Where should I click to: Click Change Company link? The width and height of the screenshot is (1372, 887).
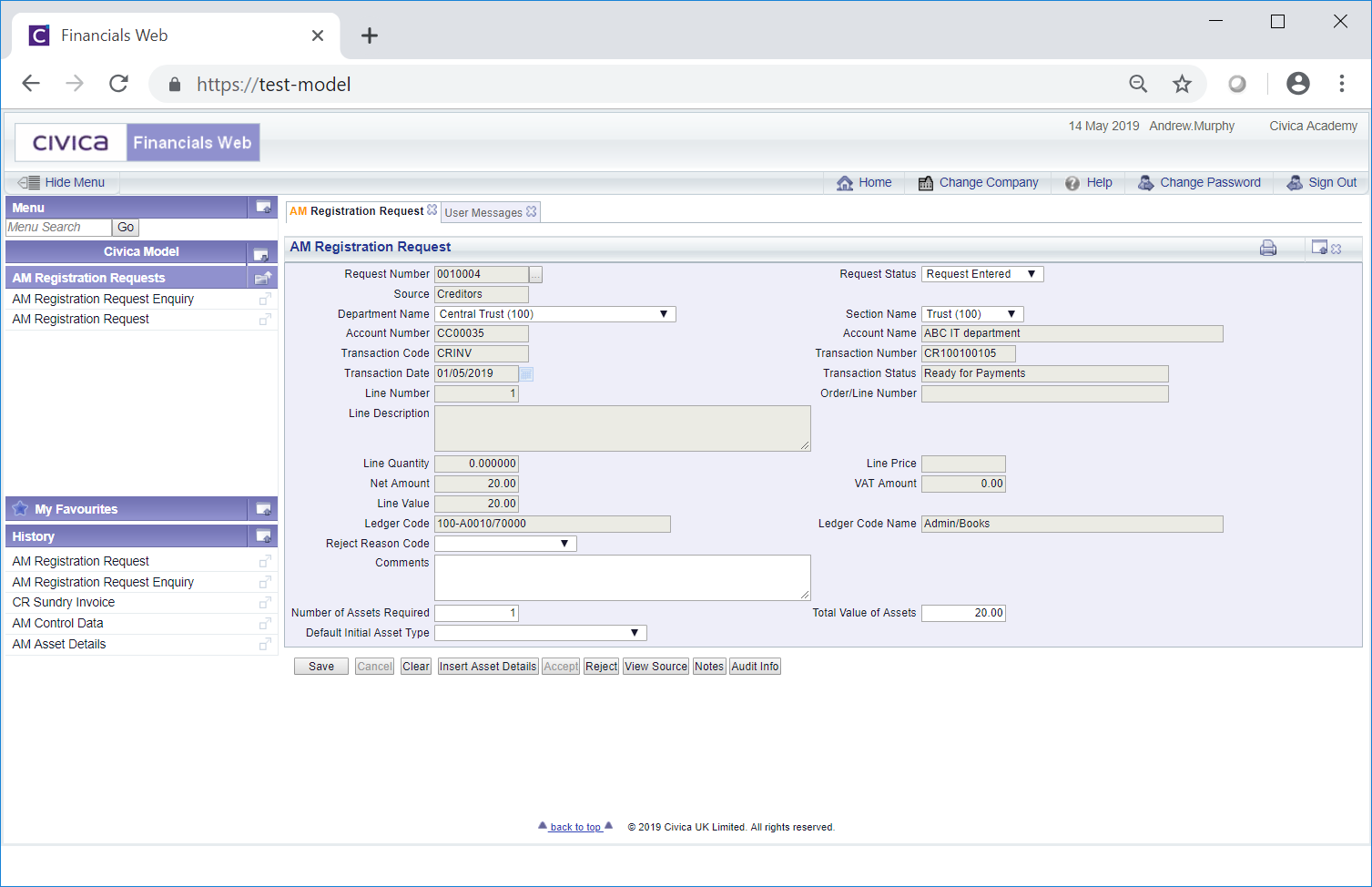(x=978, y=182)
